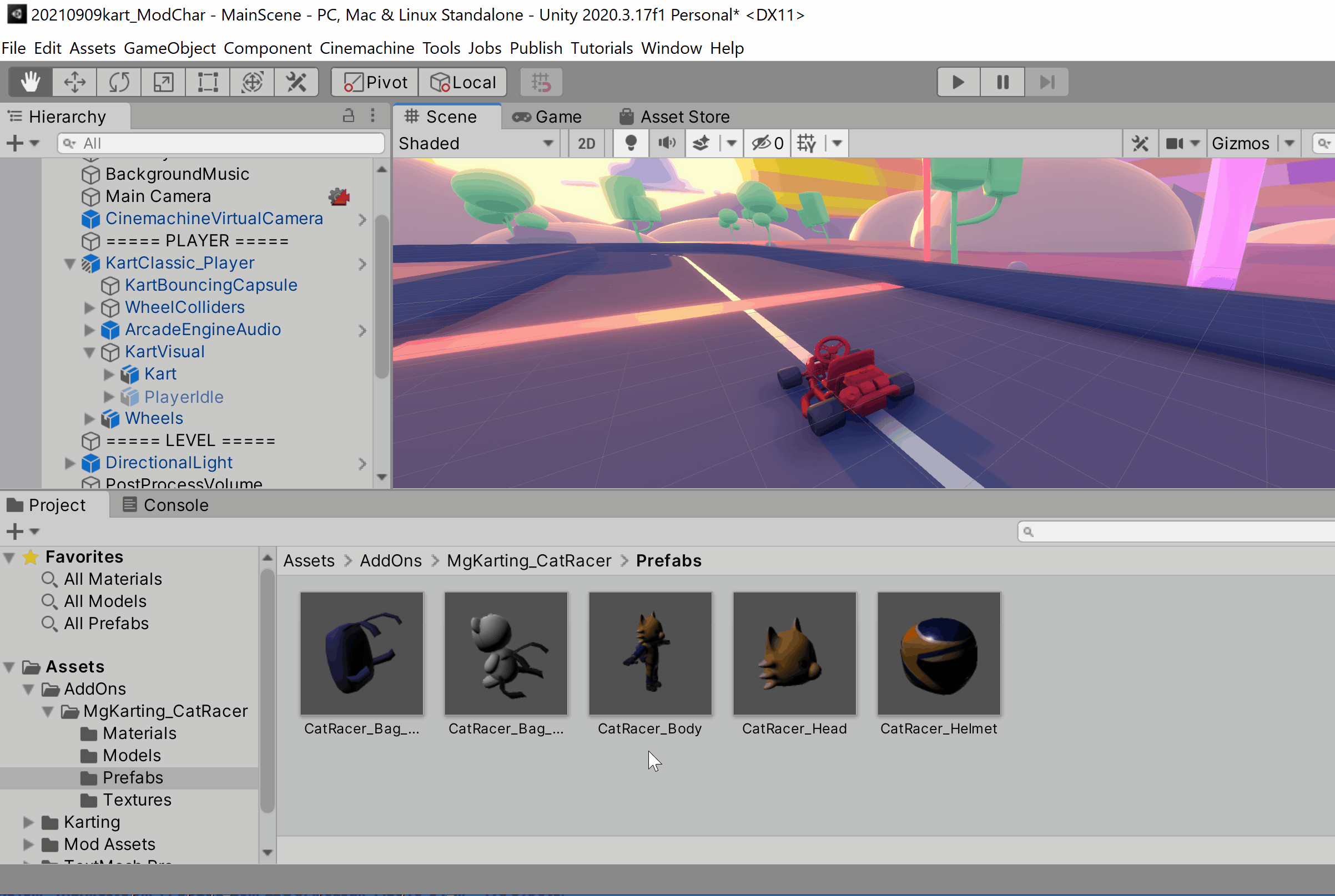This screenshot has width=1335, height=896.
Task: Click the Pause button
Action: pos(1002,82)
